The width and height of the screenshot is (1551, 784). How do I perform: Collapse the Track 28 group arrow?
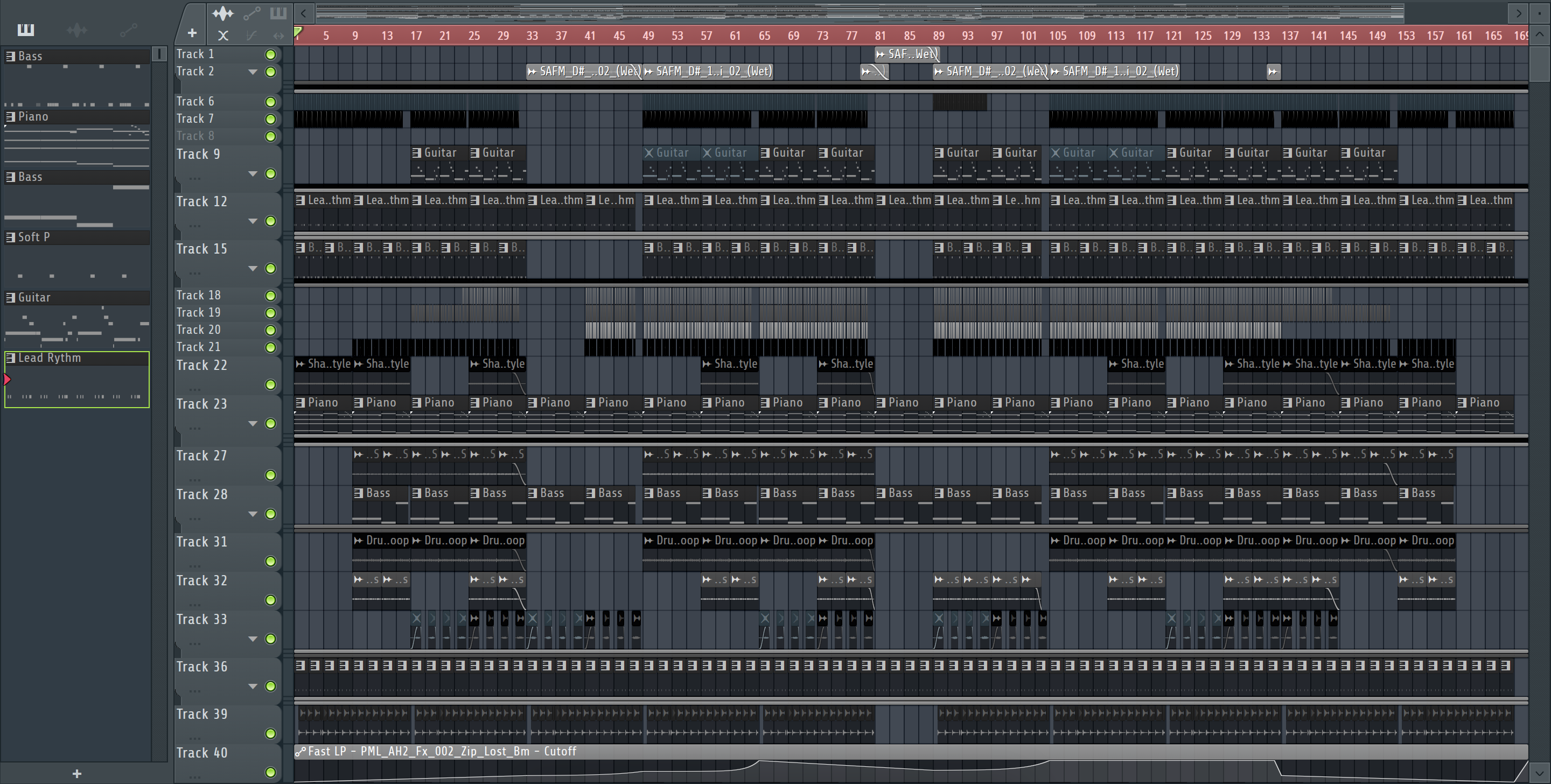pyautogui.click(x=253, y=514)
